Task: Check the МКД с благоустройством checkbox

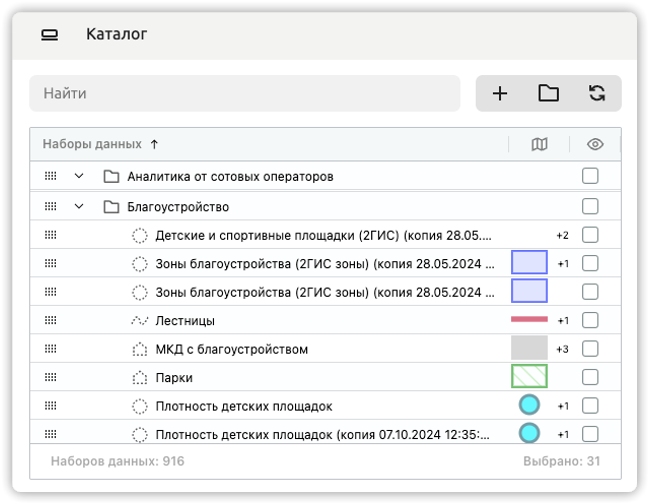Action: click(590, 349)
